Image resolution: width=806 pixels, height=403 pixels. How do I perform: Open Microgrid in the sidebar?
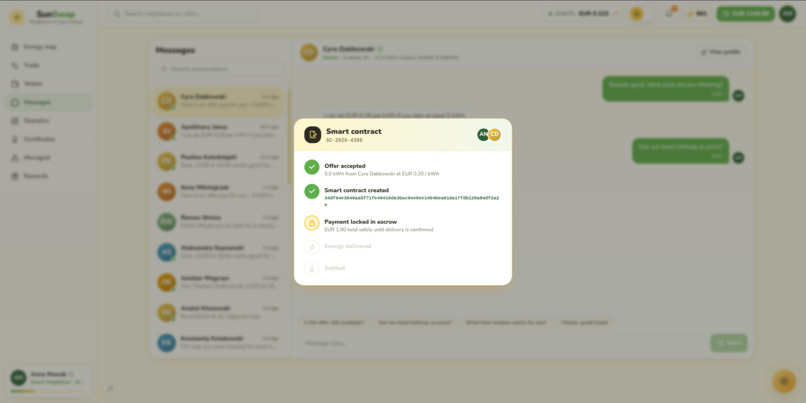coord(49,158)
